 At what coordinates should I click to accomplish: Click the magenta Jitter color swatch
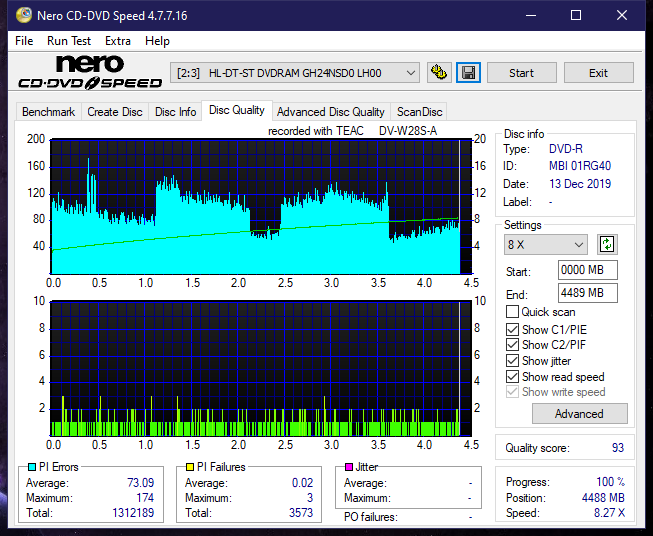pyautogui.click(x=349, y=467)
